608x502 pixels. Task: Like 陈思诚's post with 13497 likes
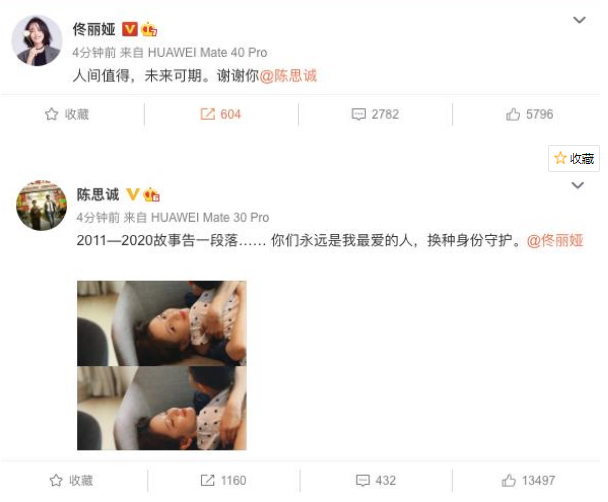[528, 481]
